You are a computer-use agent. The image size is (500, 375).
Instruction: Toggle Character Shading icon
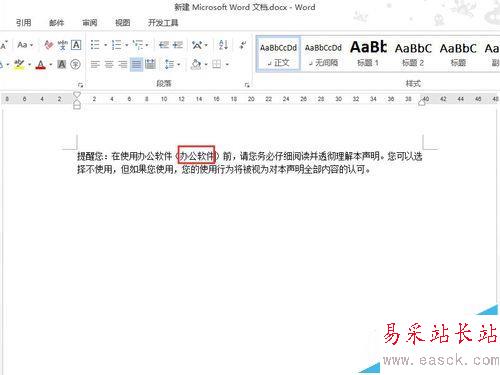point(62,64)
